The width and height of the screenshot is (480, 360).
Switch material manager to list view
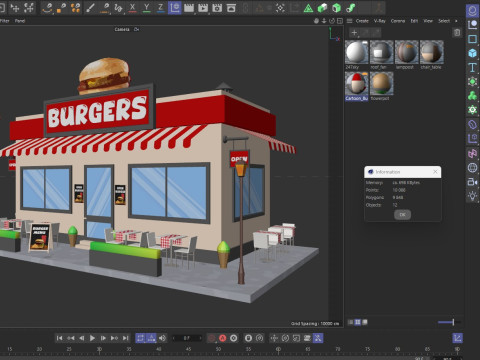point(351,322)
